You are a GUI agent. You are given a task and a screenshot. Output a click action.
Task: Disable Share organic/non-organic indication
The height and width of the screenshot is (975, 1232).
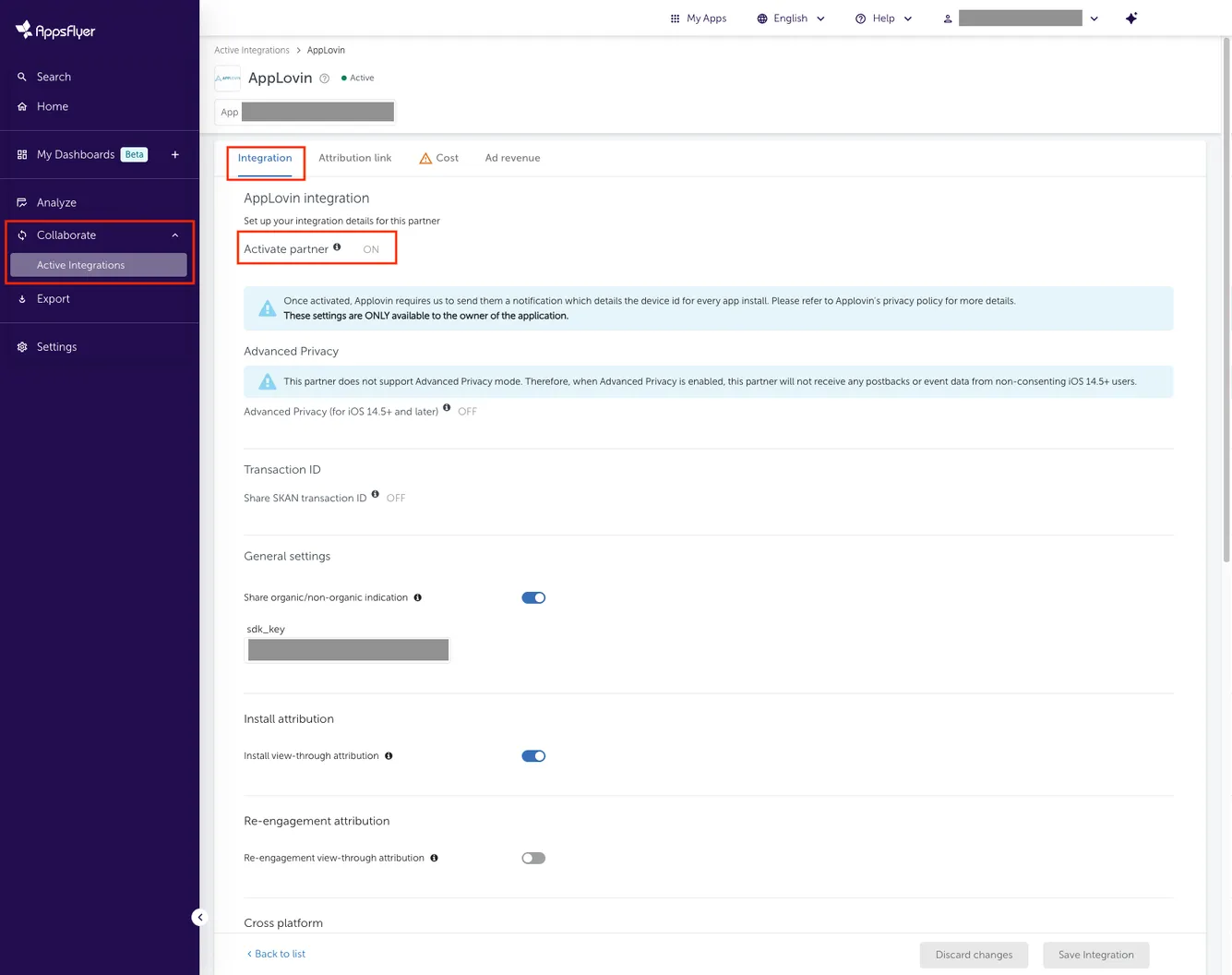(533, 597)
